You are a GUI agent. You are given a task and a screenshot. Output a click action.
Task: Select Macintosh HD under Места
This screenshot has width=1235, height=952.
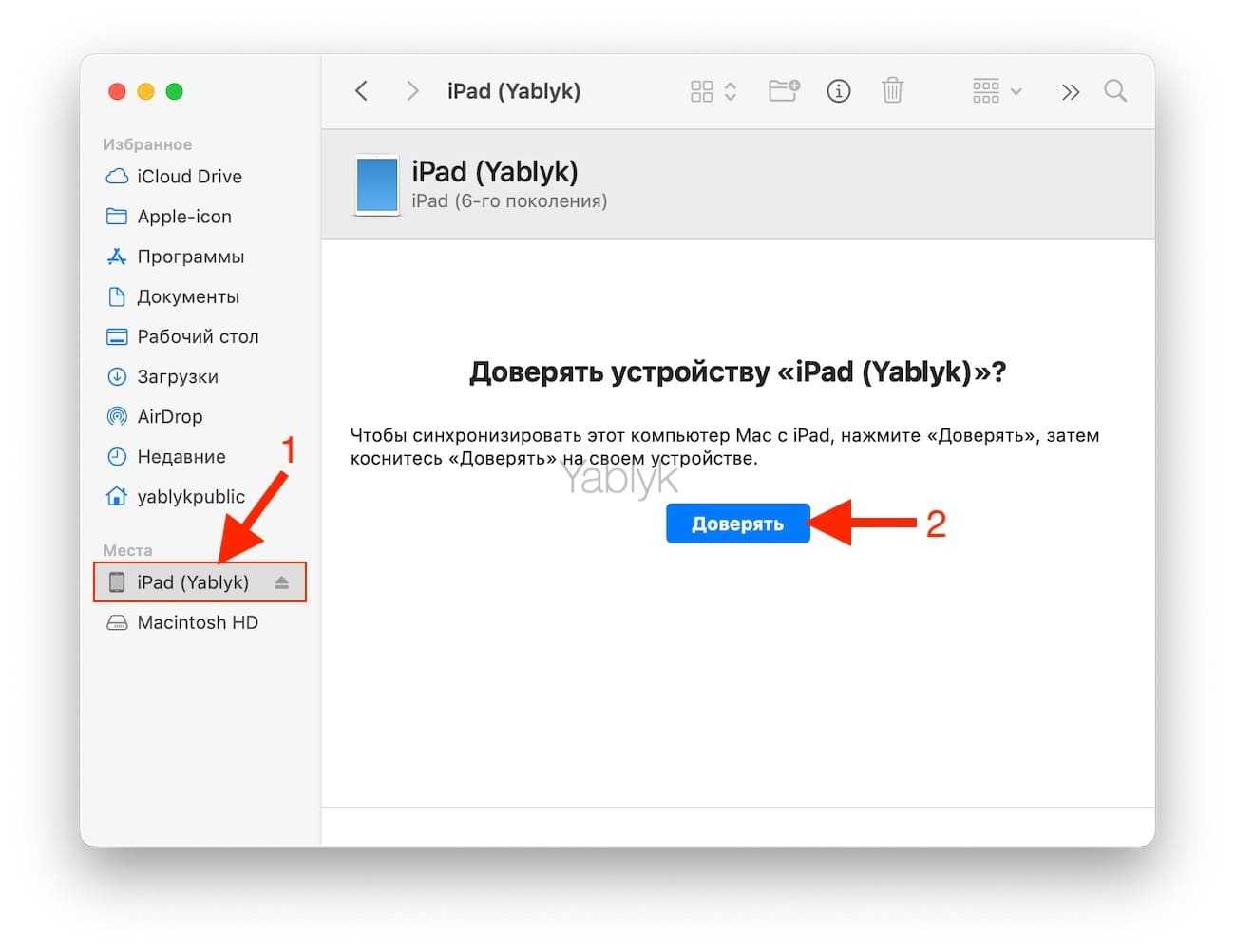[x=197, y=622]
